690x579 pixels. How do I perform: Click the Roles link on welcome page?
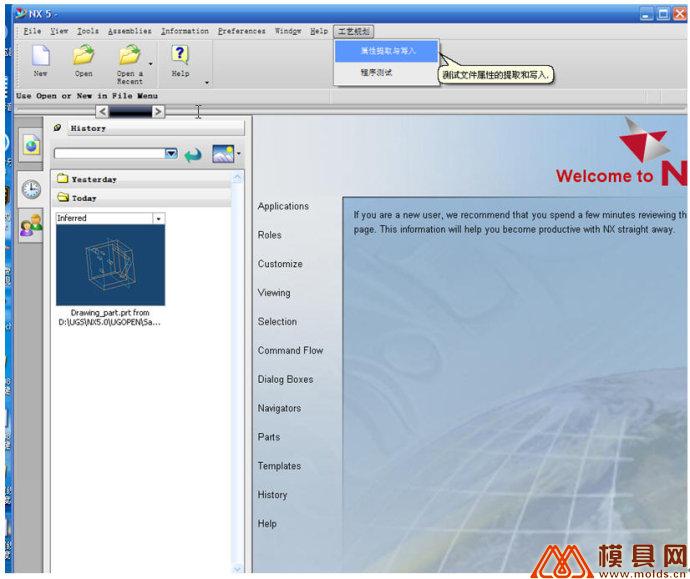(x=269, y=235)
